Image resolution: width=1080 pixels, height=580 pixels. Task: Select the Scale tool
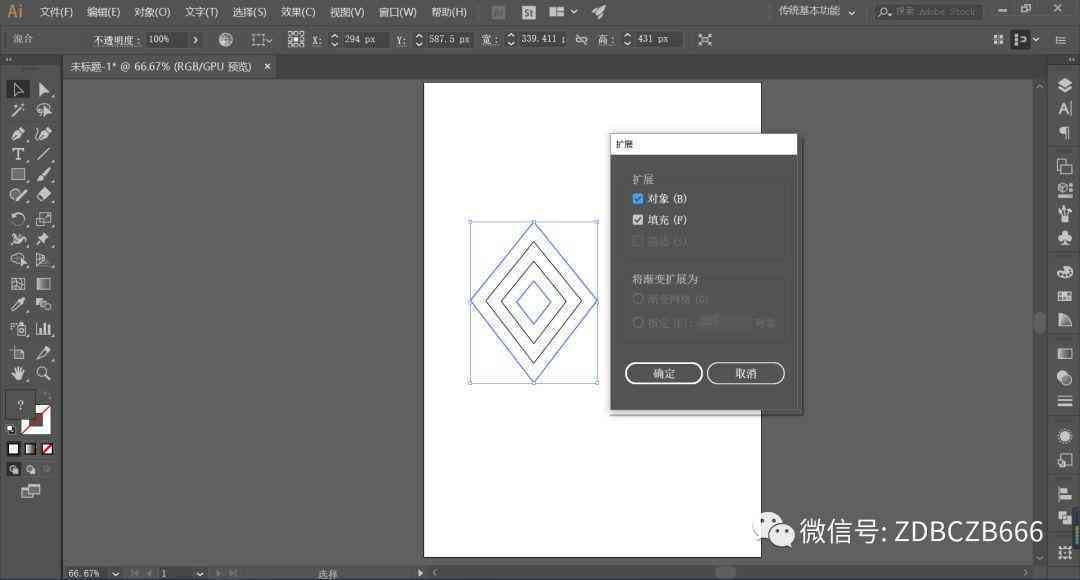(43, 219)
